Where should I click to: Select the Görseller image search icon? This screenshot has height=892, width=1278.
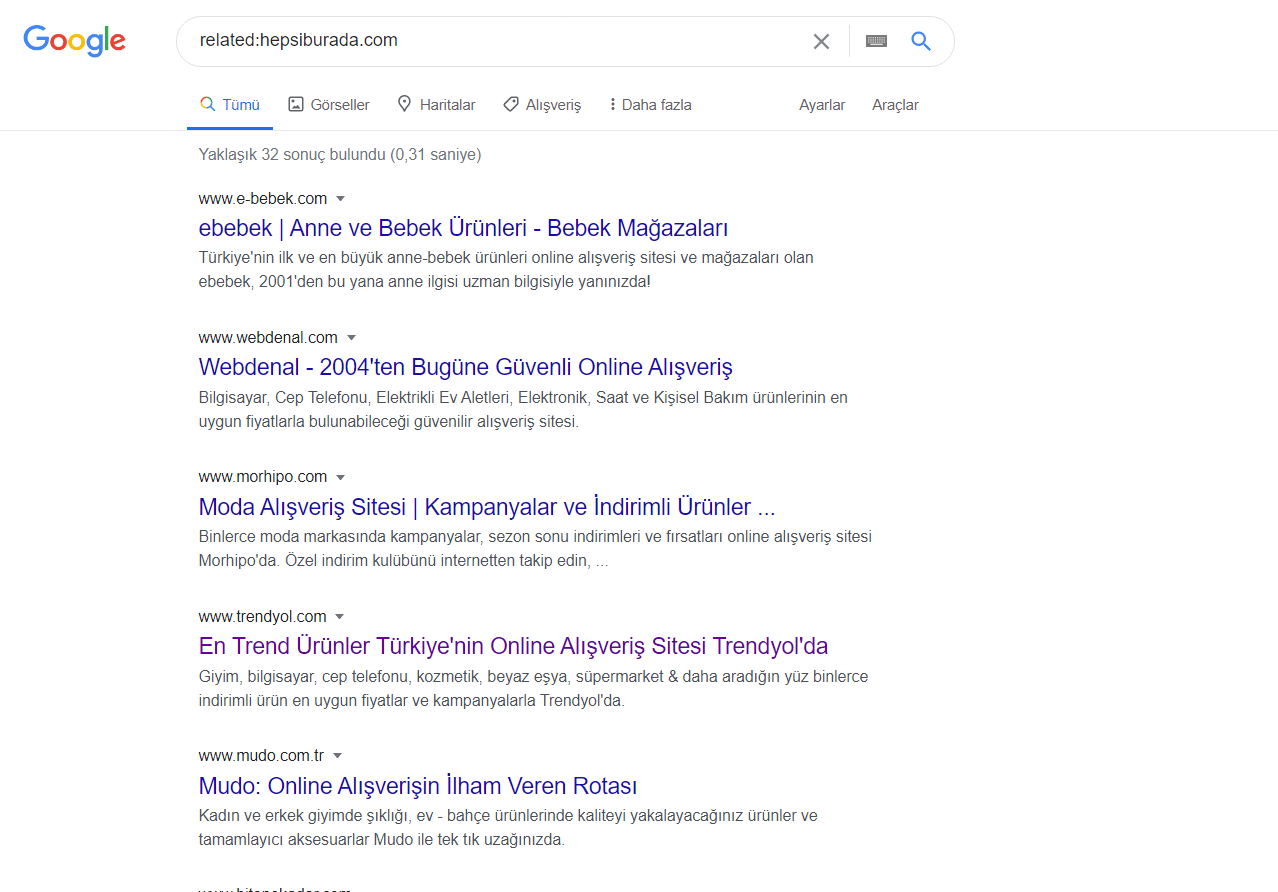coord(296,103)
